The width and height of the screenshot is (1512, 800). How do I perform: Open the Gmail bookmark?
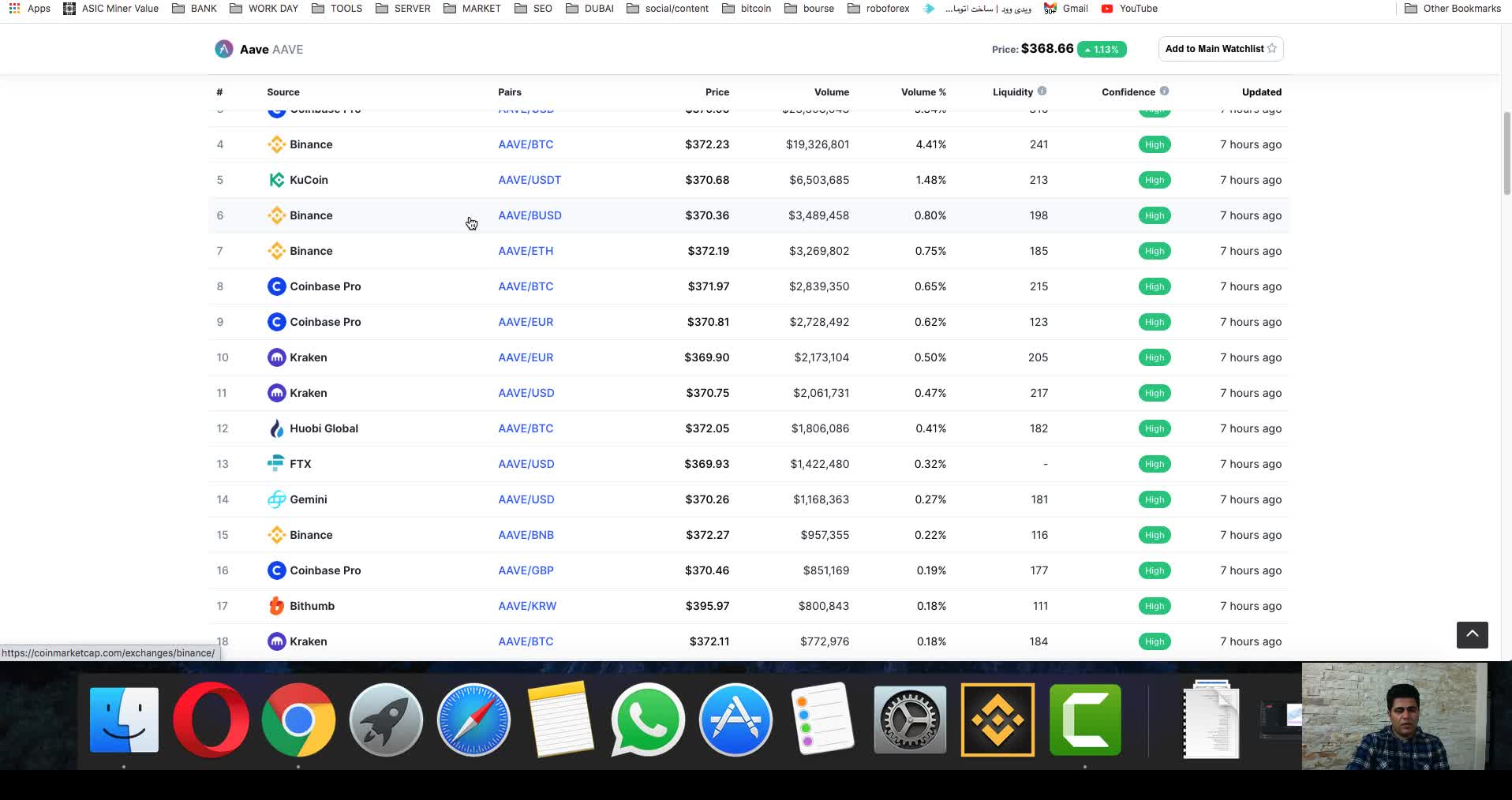(x=1066, y=9)
